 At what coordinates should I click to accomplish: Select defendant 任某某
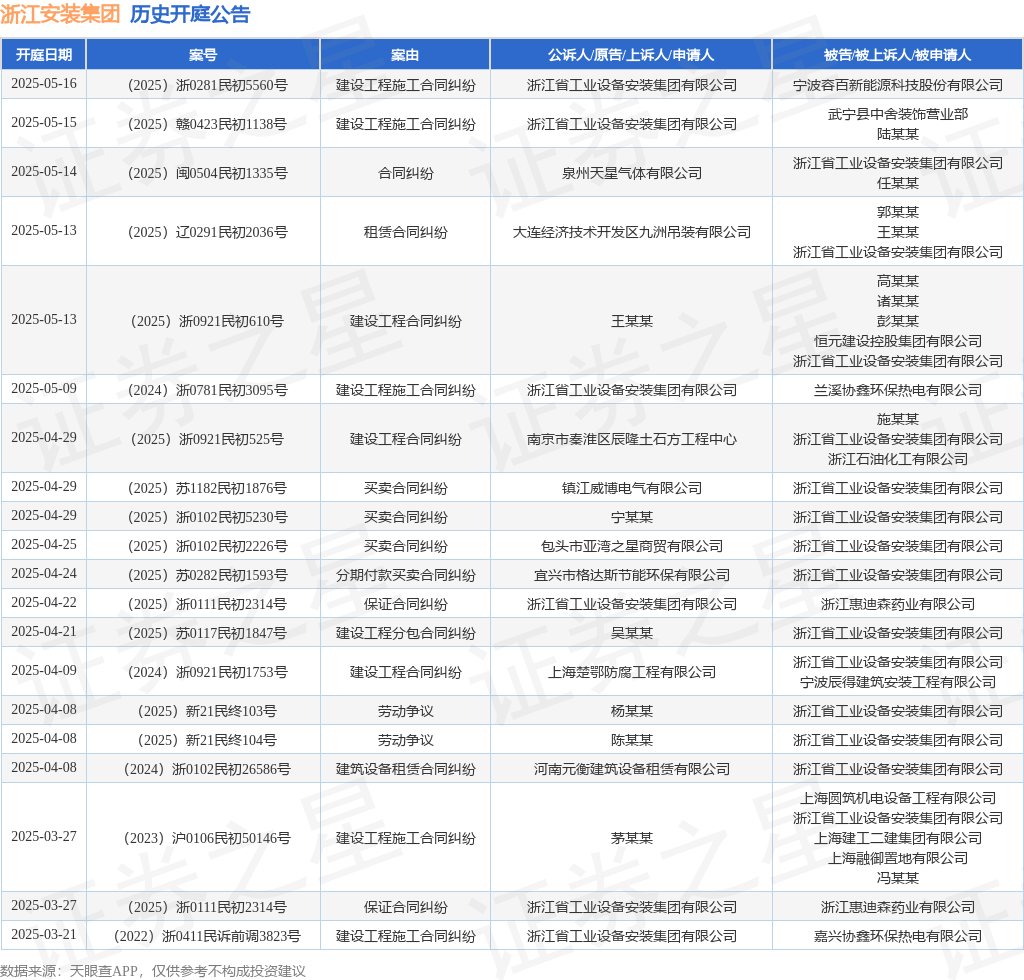[897, 183]
